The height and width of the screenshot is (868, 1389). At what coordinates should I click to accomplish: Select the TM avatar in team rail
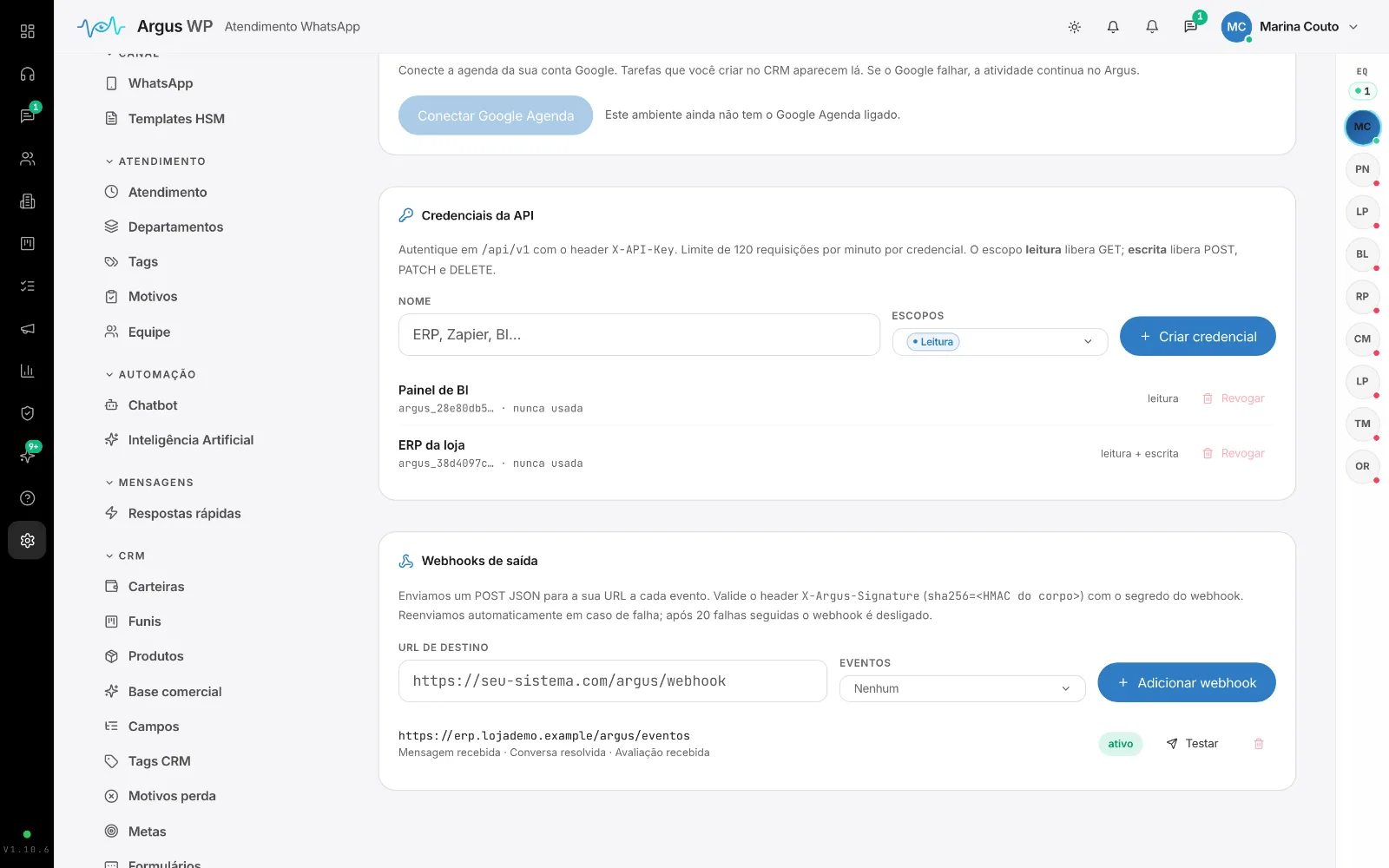pos(1362,424)
